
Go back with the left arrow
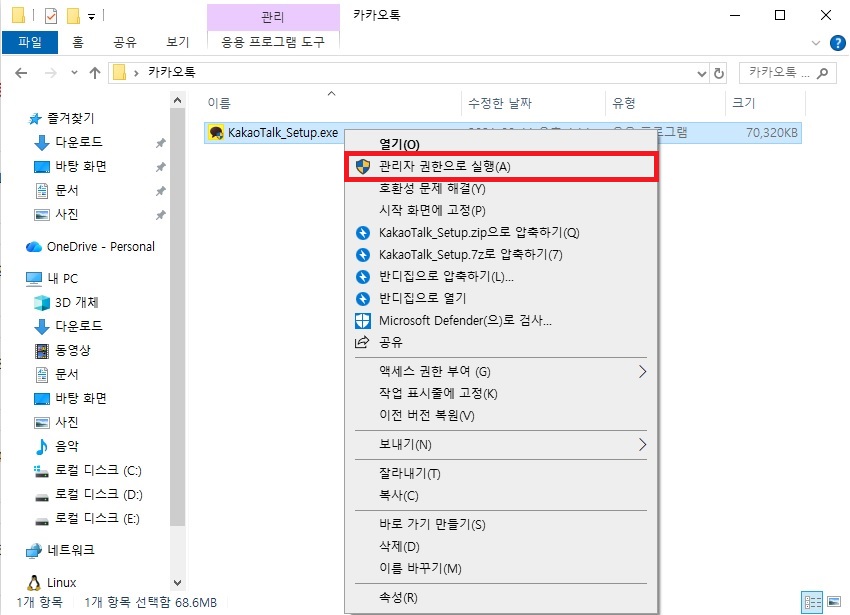point(21,73)
